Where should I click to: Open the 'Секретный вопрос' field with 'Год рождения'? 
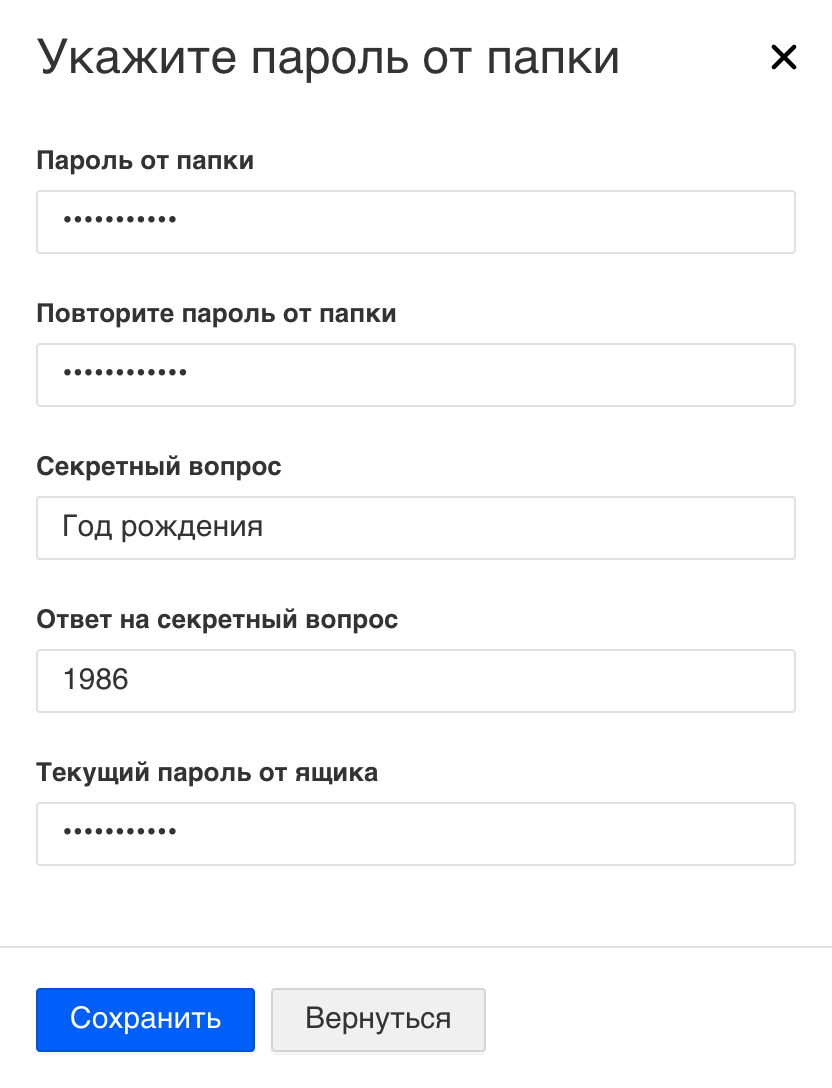[x=415, y=528]
